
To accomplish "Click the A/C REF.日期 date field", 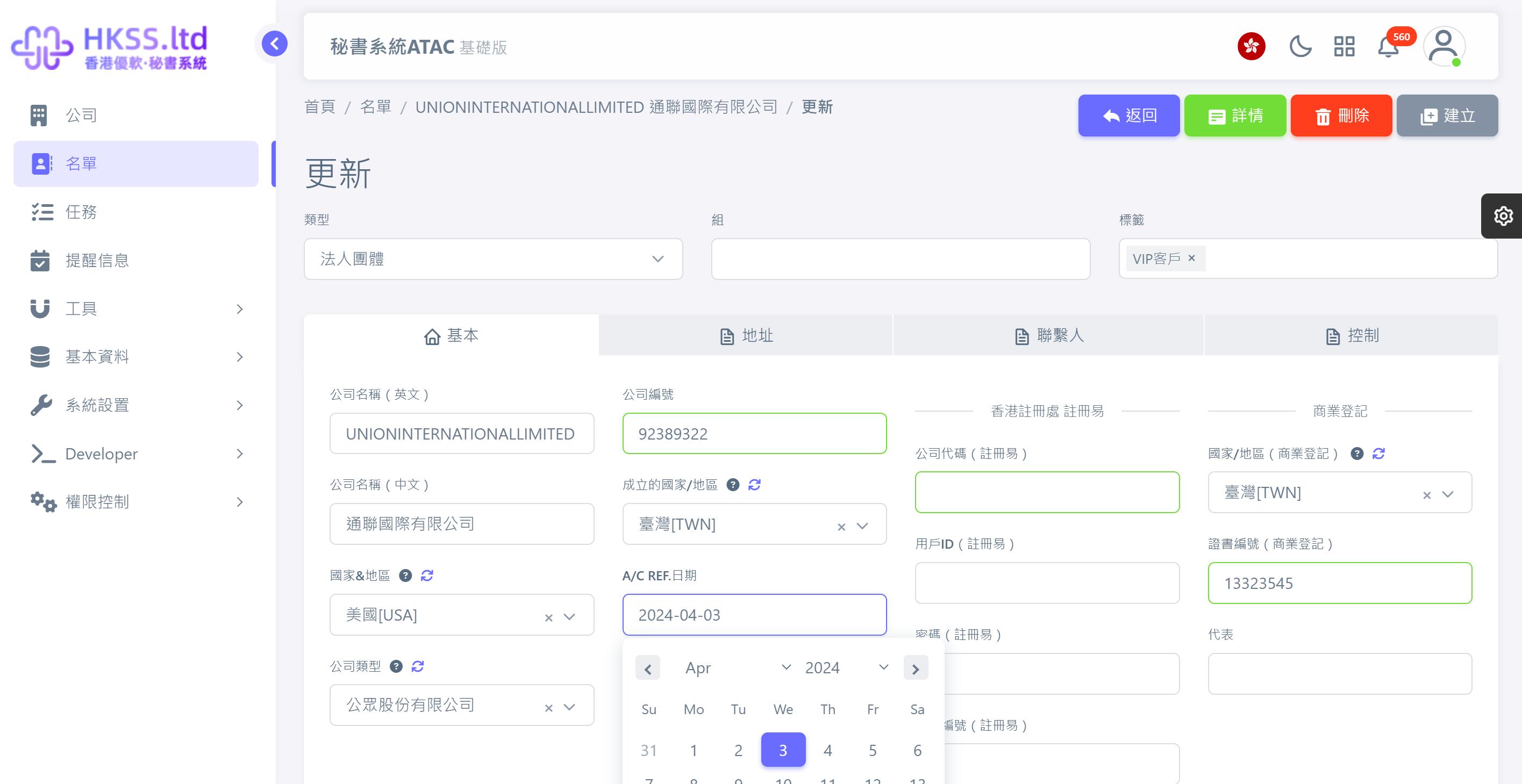I will click(754, 615).
